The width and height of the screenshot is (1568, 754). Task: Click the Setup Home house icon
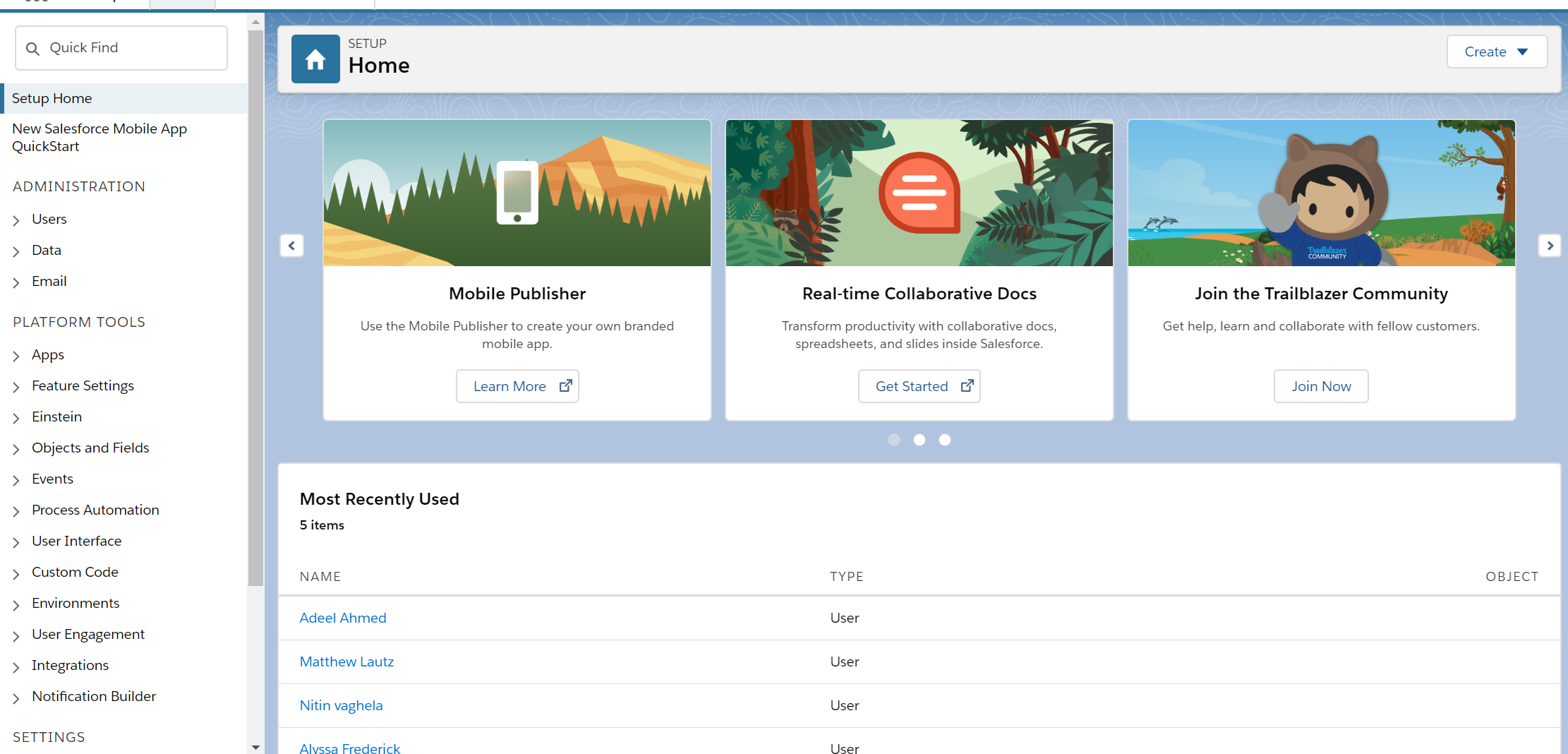pyautogui.click(x=315, y=59)
